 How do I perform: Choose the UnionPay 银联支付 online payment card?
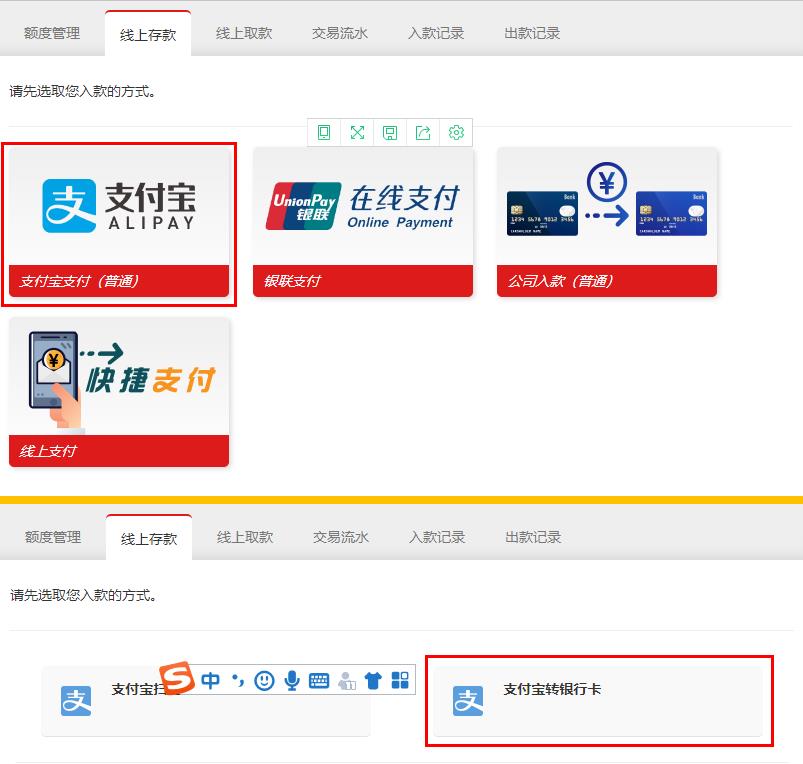362,223
